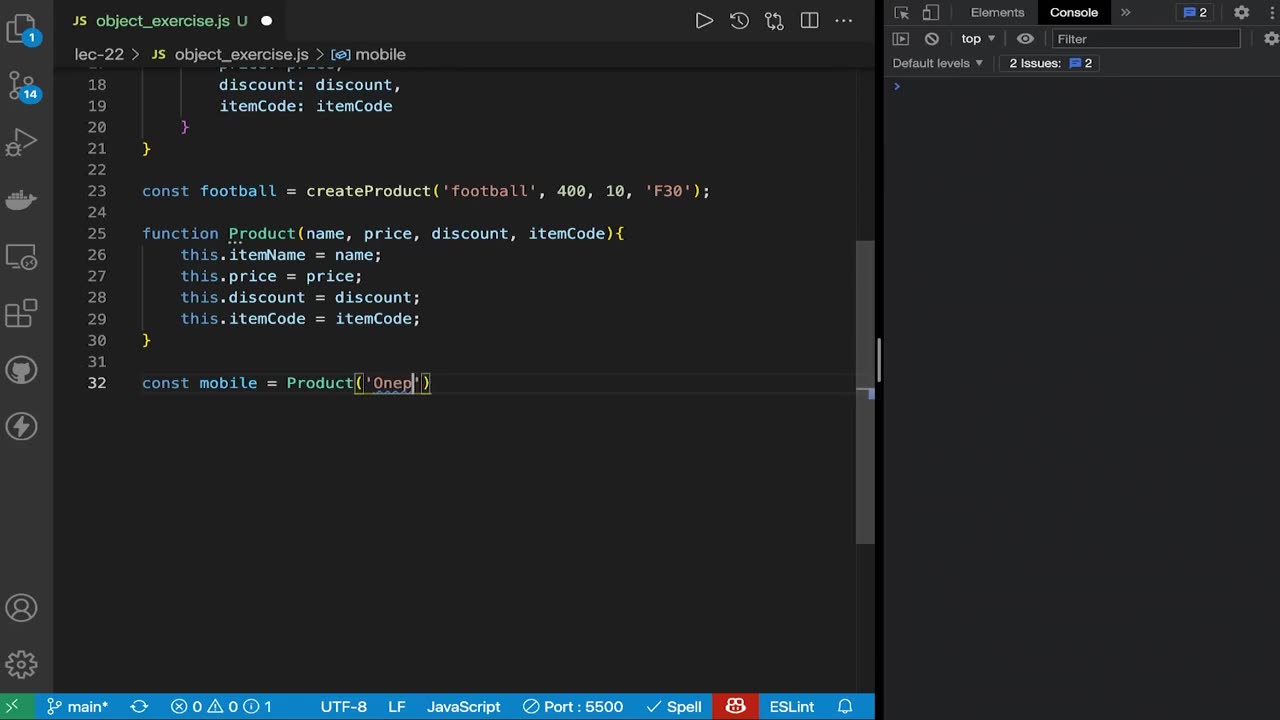This screenshot has height=720, width=1280.
Task: Open the notifications bell in status bar
Action: tap(845, 706)
